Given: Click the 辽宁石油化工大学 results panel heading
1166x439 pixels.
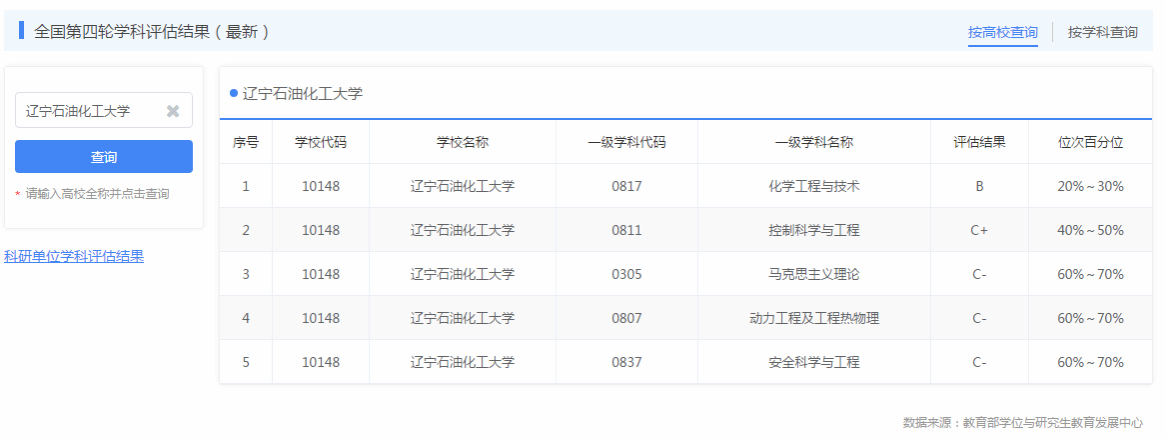Looking at the screenshot, I should coord(303,94).
